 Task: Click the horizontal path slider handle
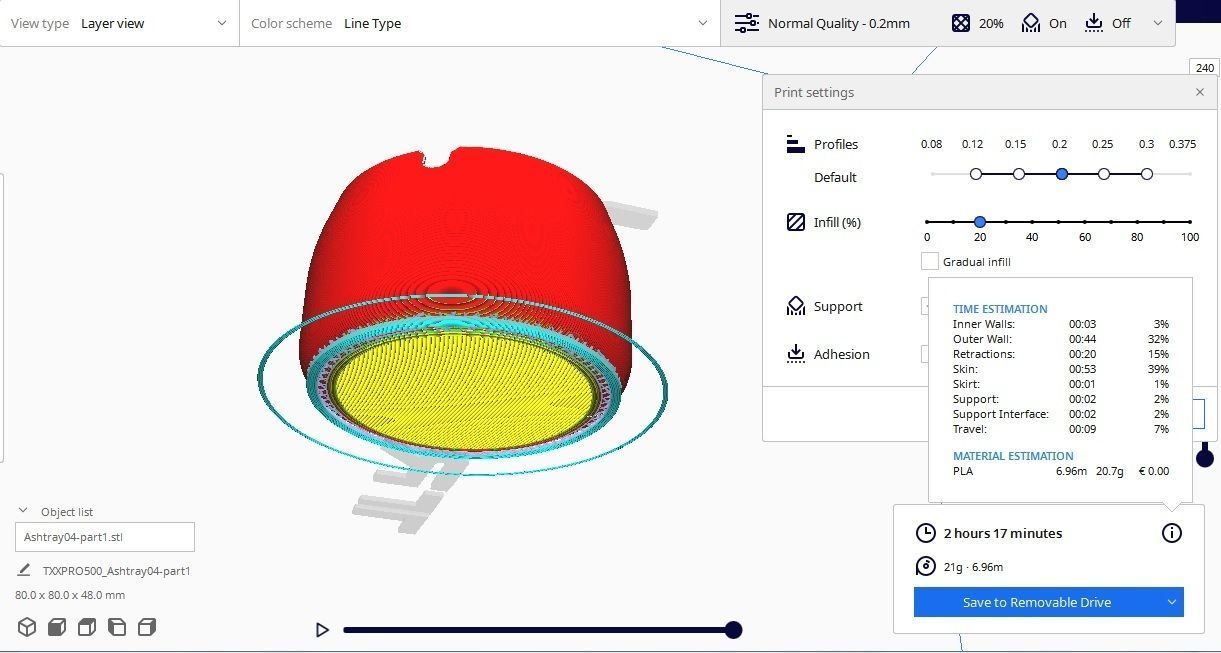(733, 629)
